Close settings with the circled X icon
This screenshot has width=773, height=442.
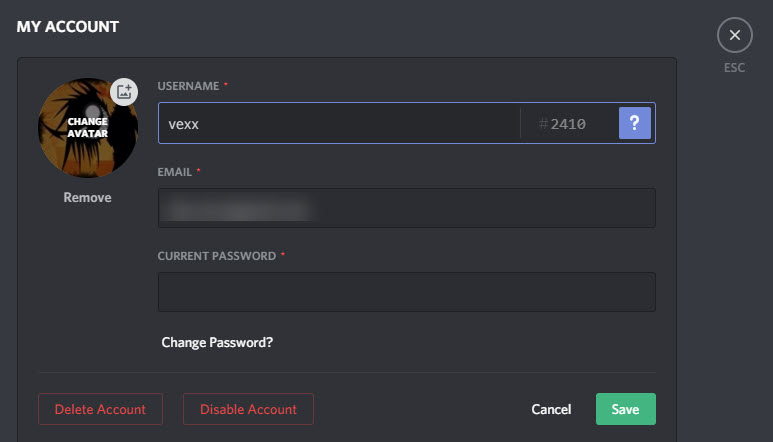pos(735,35)
